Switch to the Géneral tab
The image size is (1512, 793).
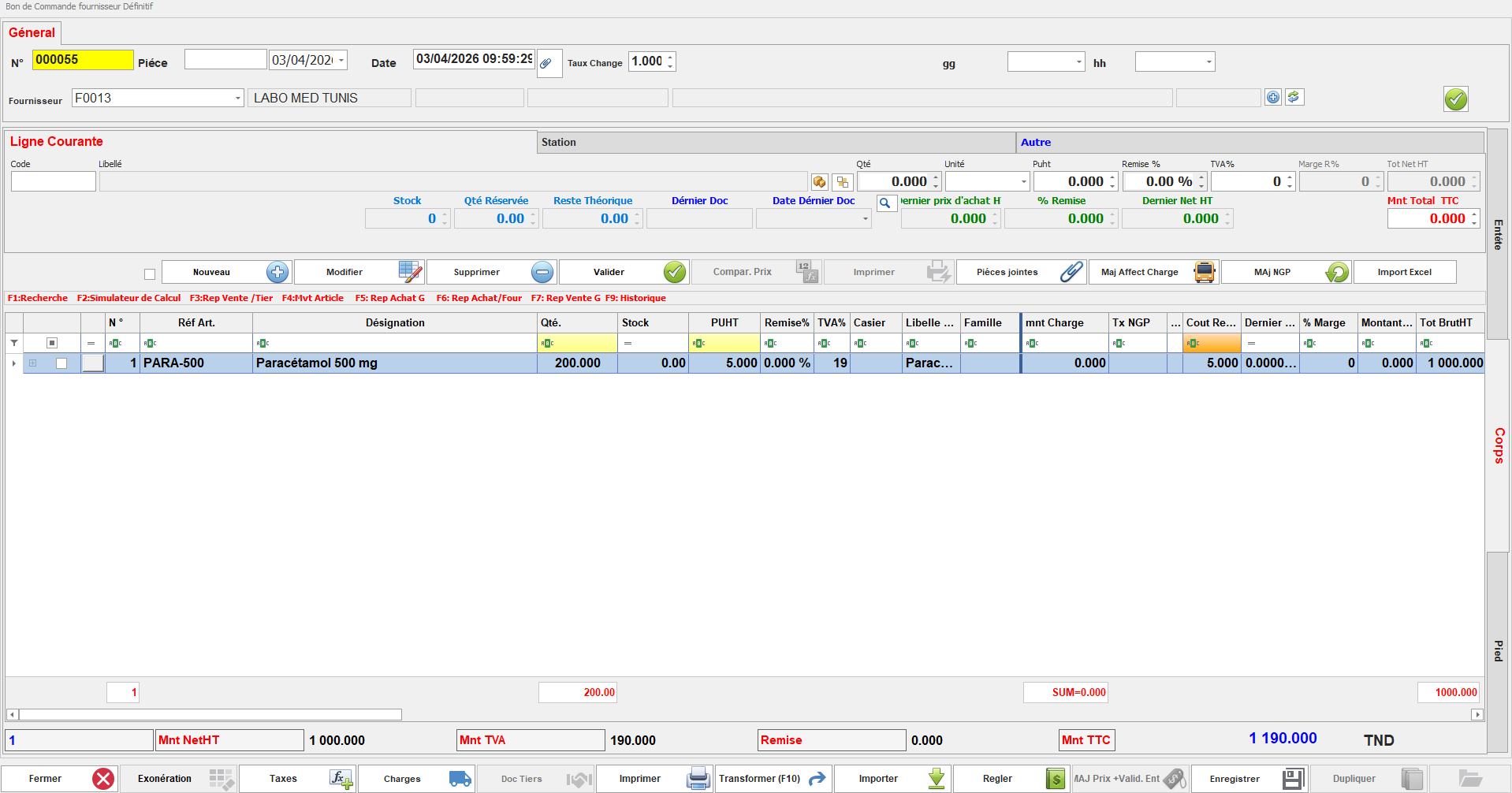click(x=32, y=33)
